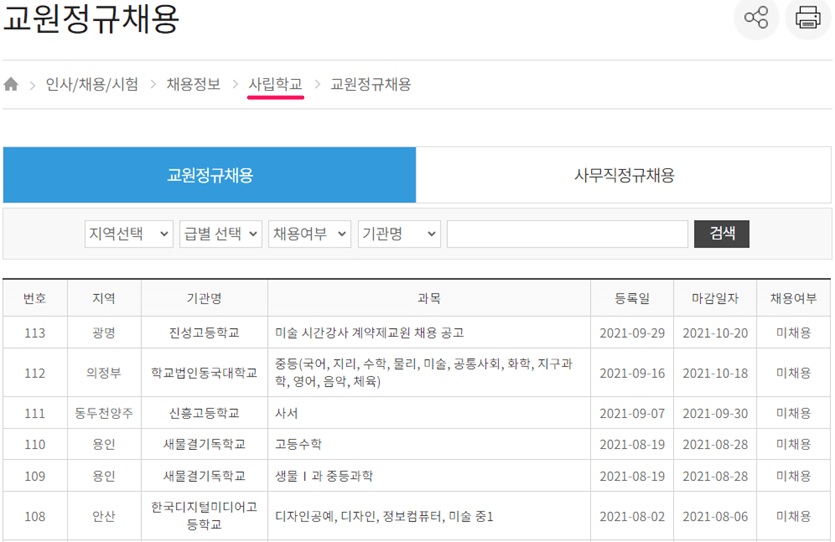Click 지역 column header
835x542 pixels.
104,298
